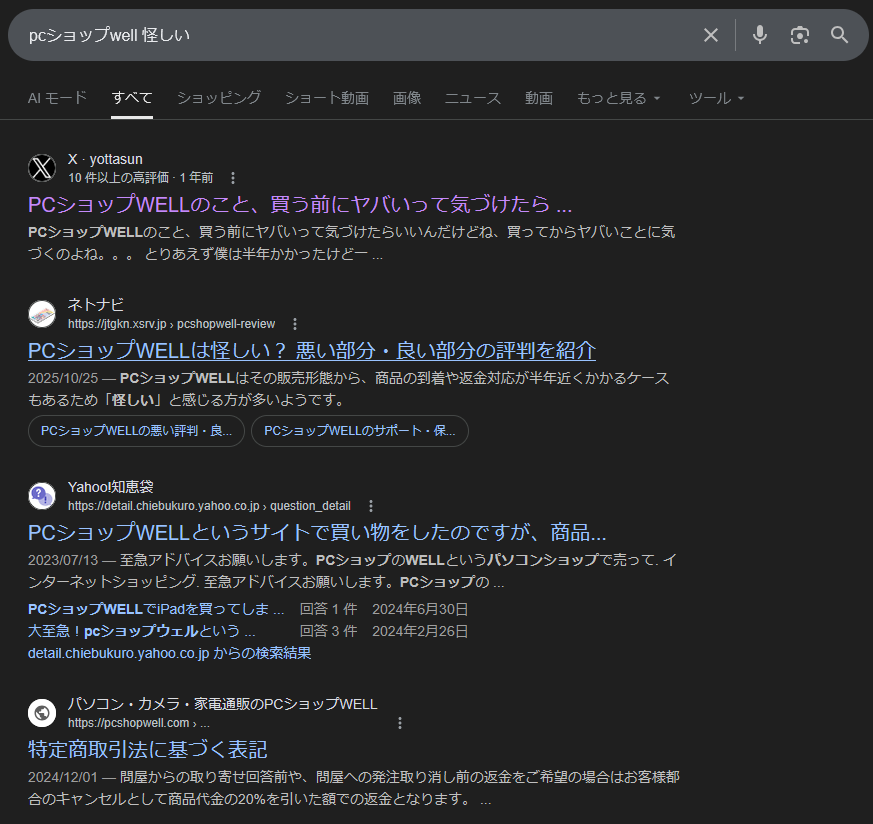Open Google Lens camera search icon
Screen dimensions: 873x824
click(799, 35)
